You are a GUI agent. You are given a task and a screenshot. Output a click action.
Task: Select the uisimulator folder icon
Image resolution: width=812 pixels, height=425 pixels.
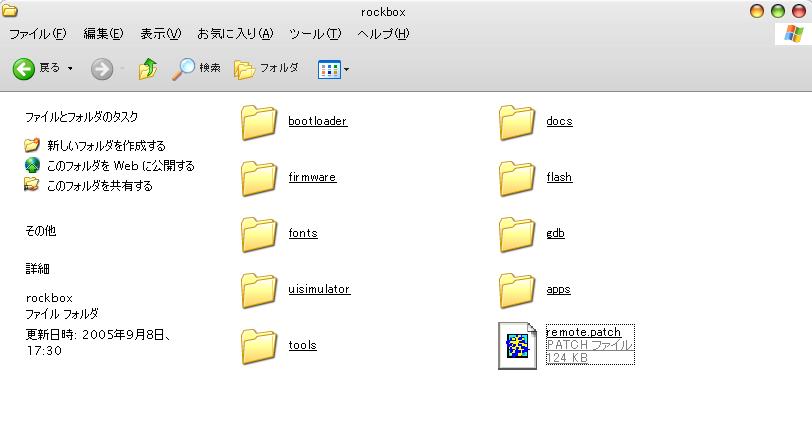coord(258,290)
